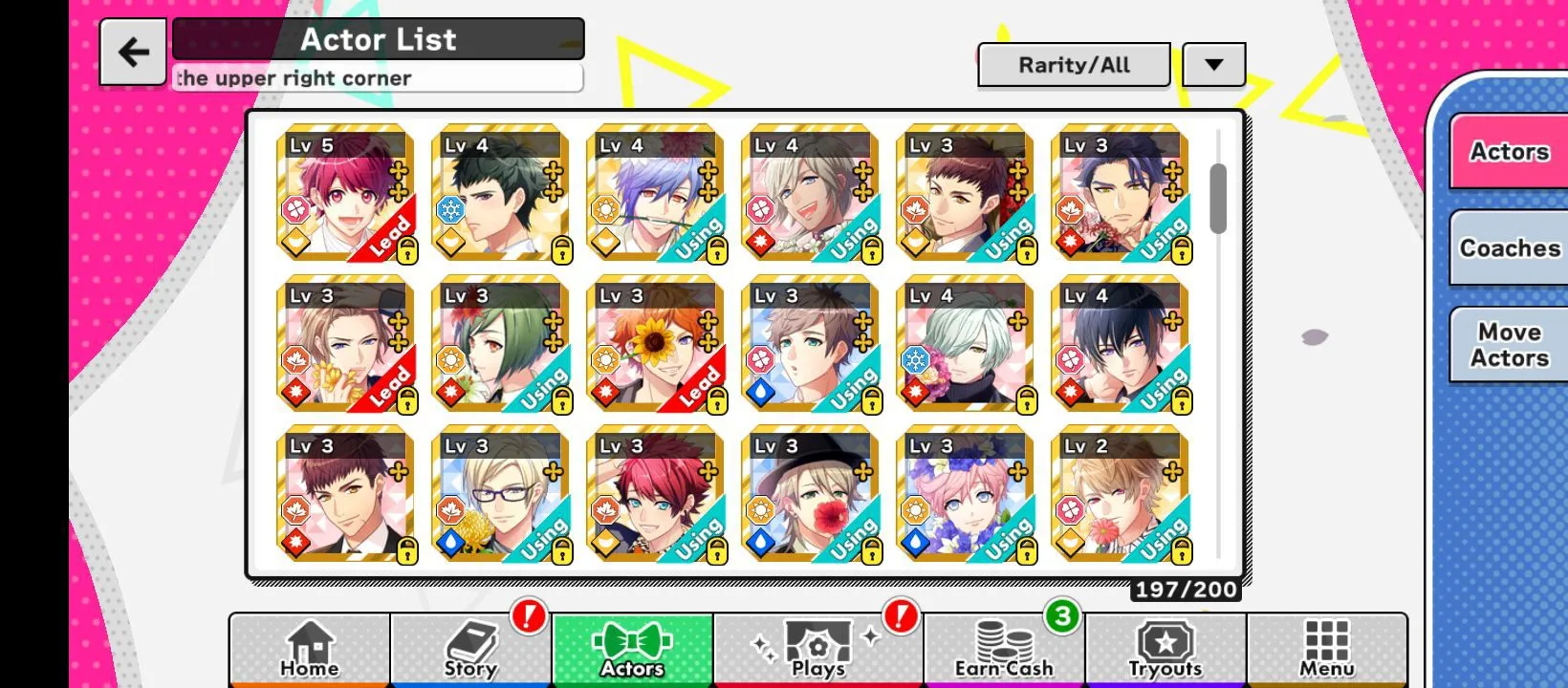Image resolution: width=1568 pixels, height=688 pixels.
Task: Open the Home icon in bottom bar
Action: pos(310,649)
